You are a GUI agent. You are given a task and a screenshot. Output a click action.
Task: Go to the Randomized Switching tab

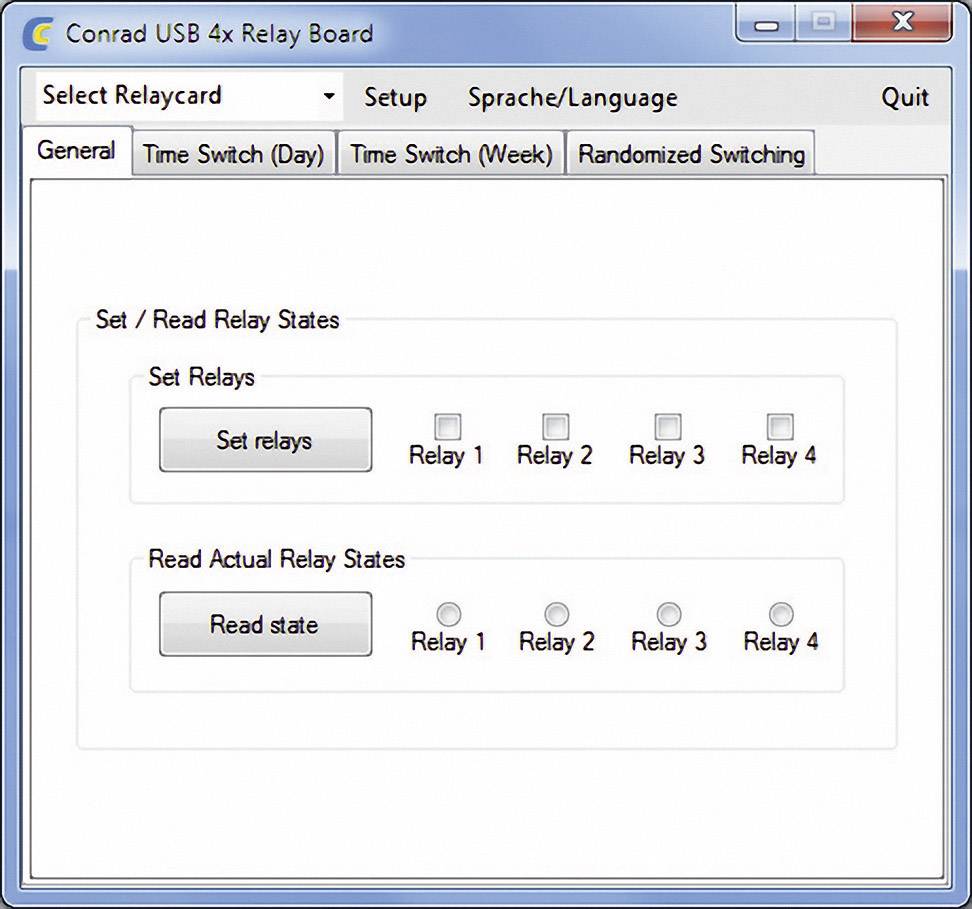[x=691, y=155]
